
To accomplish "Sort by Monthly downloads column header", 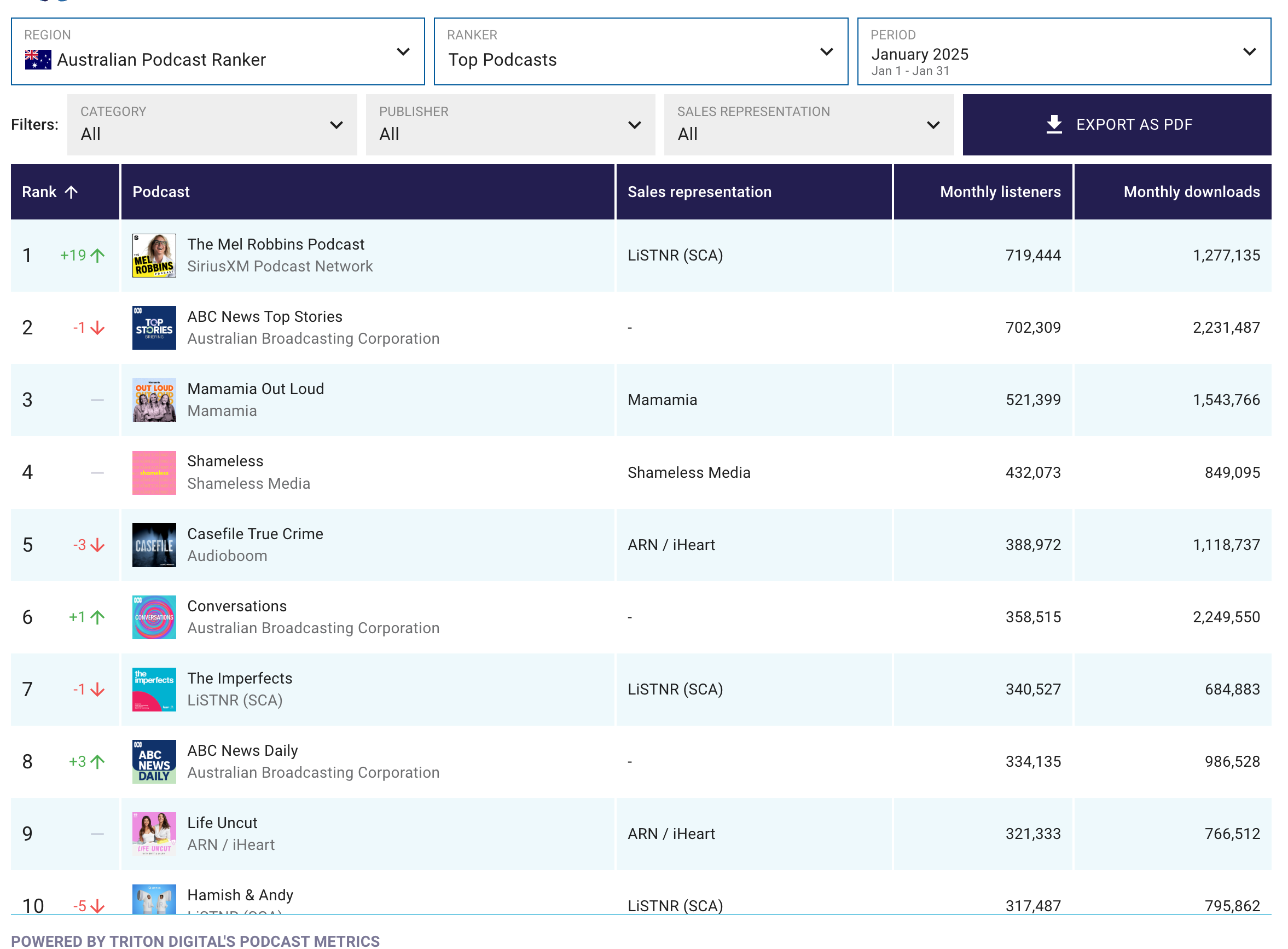I will pyautogui.click(x=1191, y=192).
